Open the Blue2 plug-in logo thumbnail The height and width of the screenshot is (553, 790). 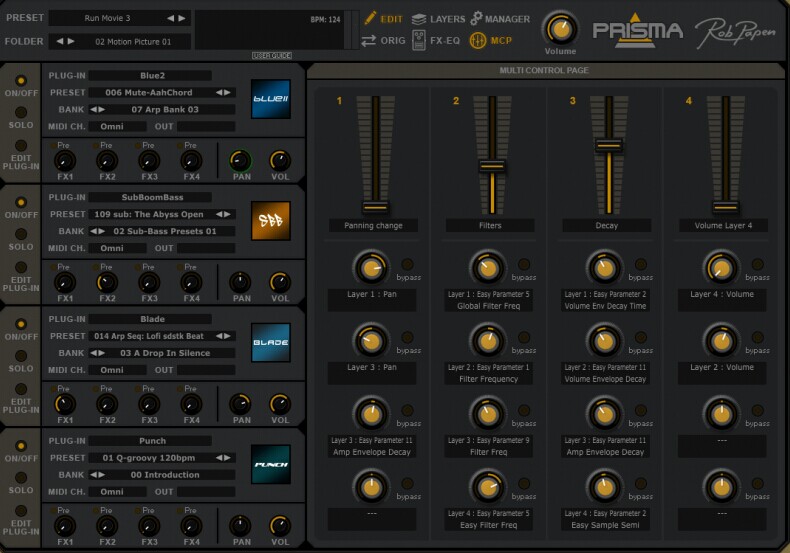pos(270,99)
